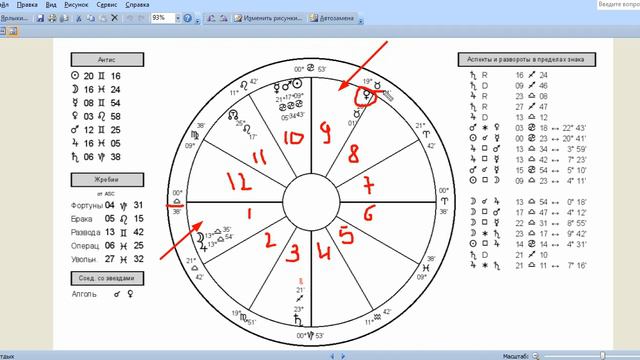Go to next picture arrow
Image resolution: width=640 pixels, height=360 pixels.
pyautogui.click(x=343, y=356)
